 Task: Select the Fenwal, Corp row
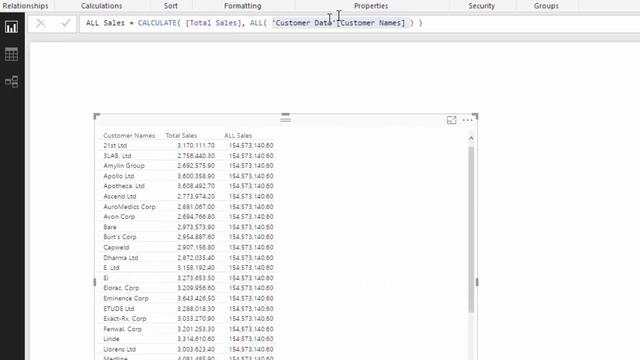tap(188, 329)
